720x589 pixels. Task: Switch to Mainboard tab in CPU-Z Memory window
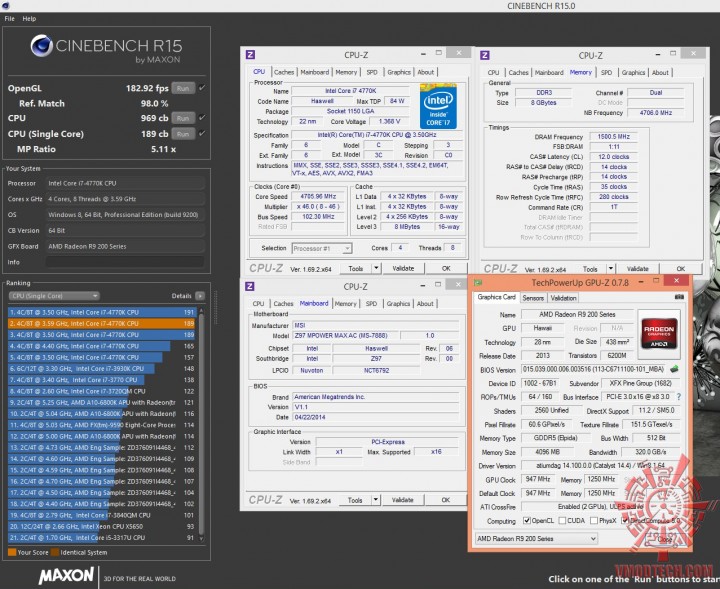[549, 73]
